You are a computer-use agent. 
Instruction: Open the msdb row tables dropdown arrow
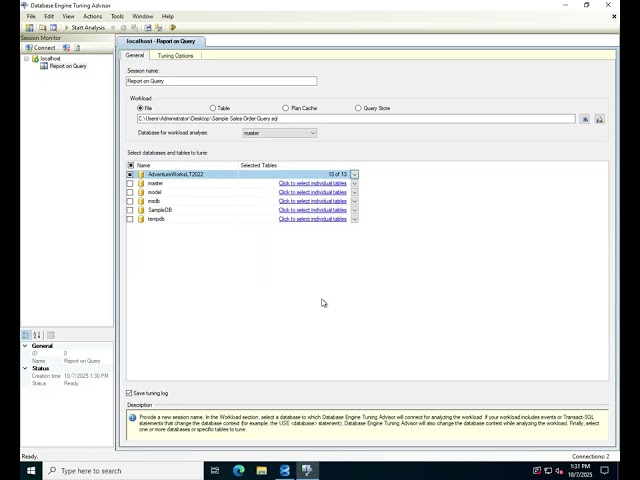click(354, 201)
